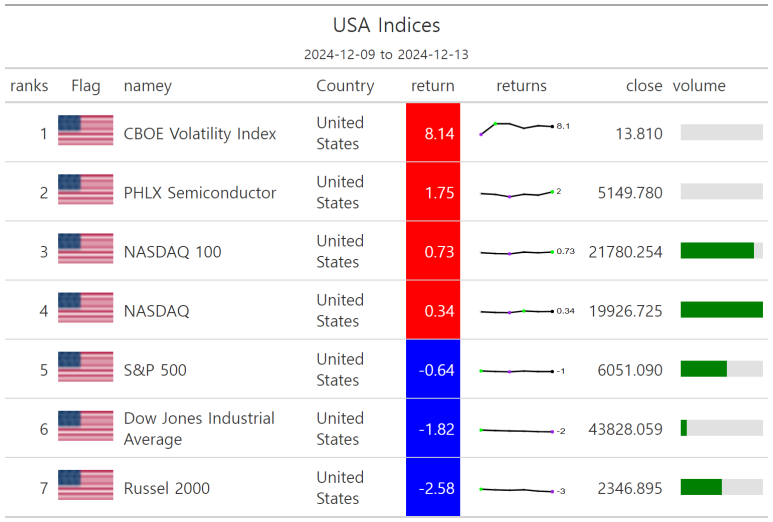Click the blue -1.82 return cell
The height and width of the screenshot is (522, 773).
tap(433, 428)
